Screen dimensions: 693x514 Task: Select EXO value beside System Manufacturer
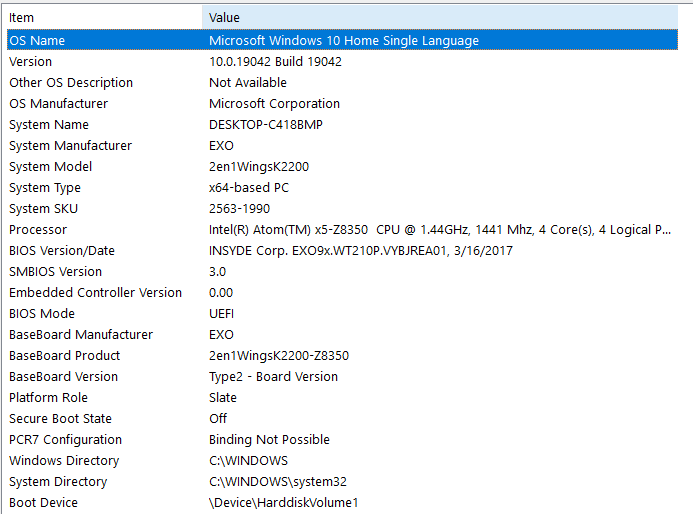[221, 145]
